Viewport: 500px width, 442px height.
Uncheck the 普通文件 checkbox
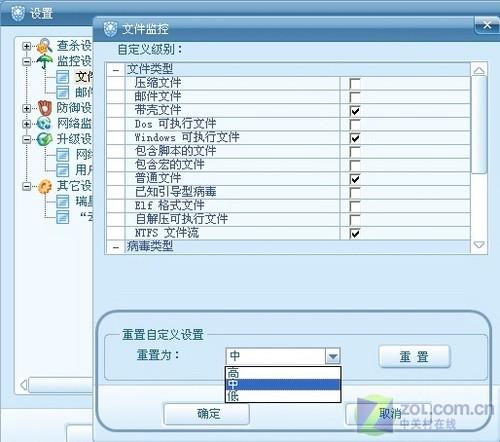click(355, 179)
